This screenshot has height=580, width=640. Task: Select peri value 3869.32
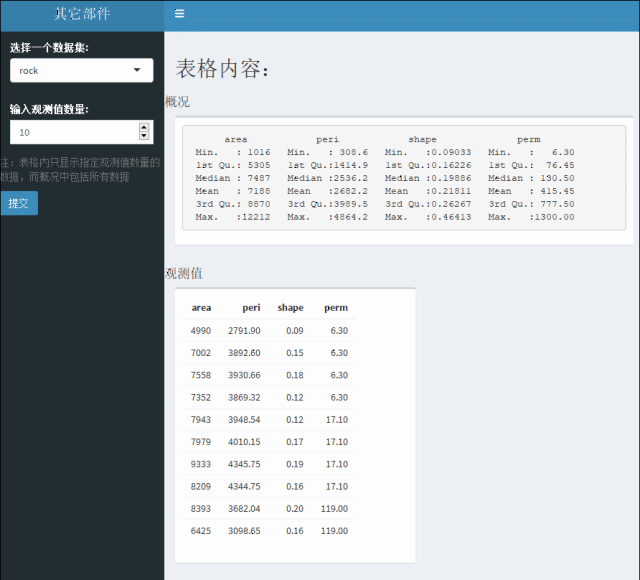(244, 397)
